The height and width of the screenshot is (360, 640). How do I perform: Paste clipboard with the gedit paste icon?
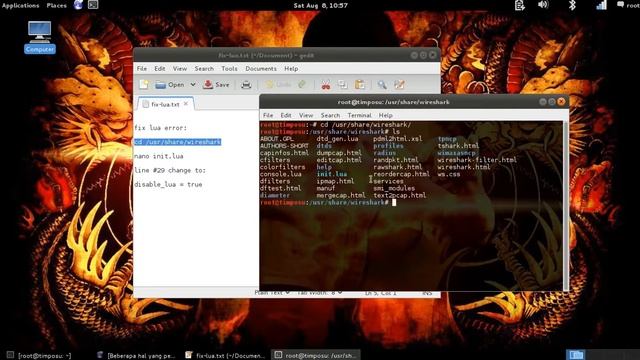360,84
